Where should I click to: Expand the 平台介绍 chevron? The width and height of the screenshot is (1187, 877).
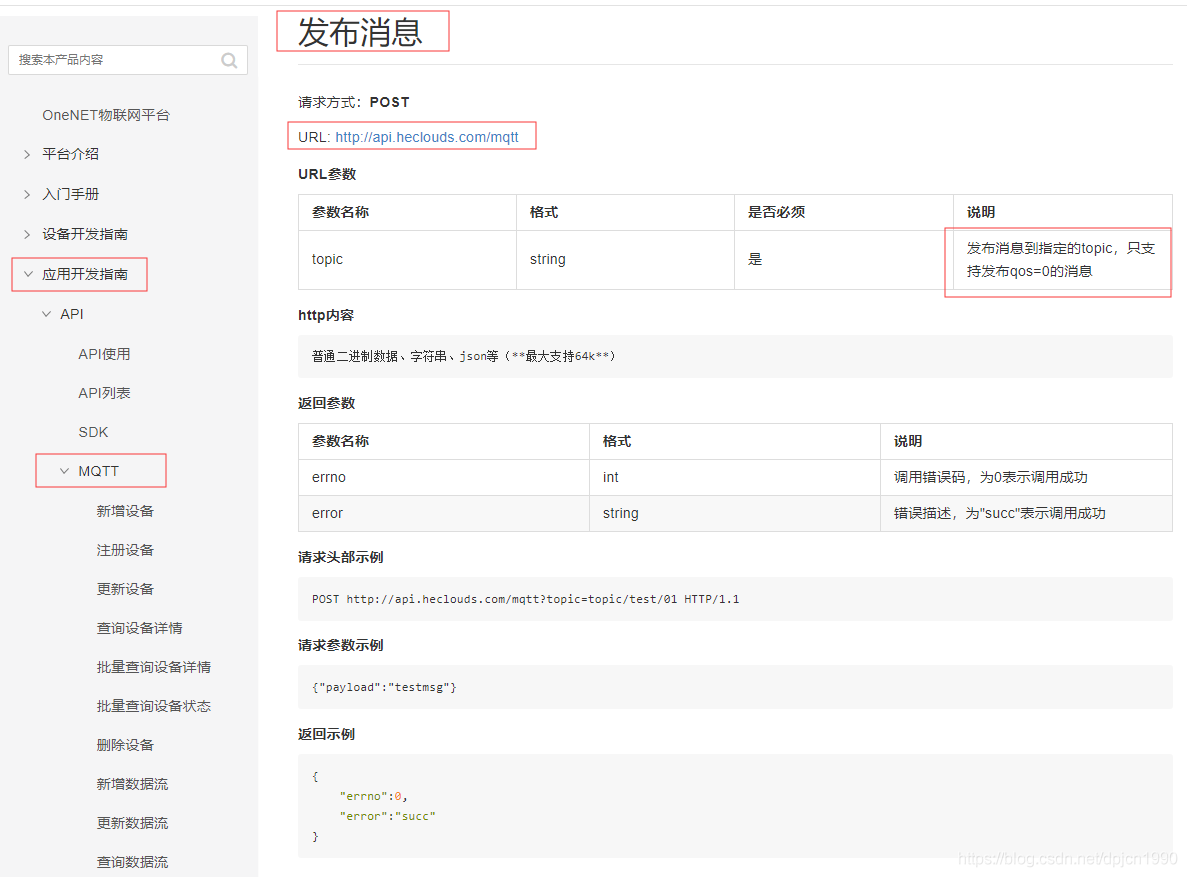pyautogui.click(x=27, y=154)
